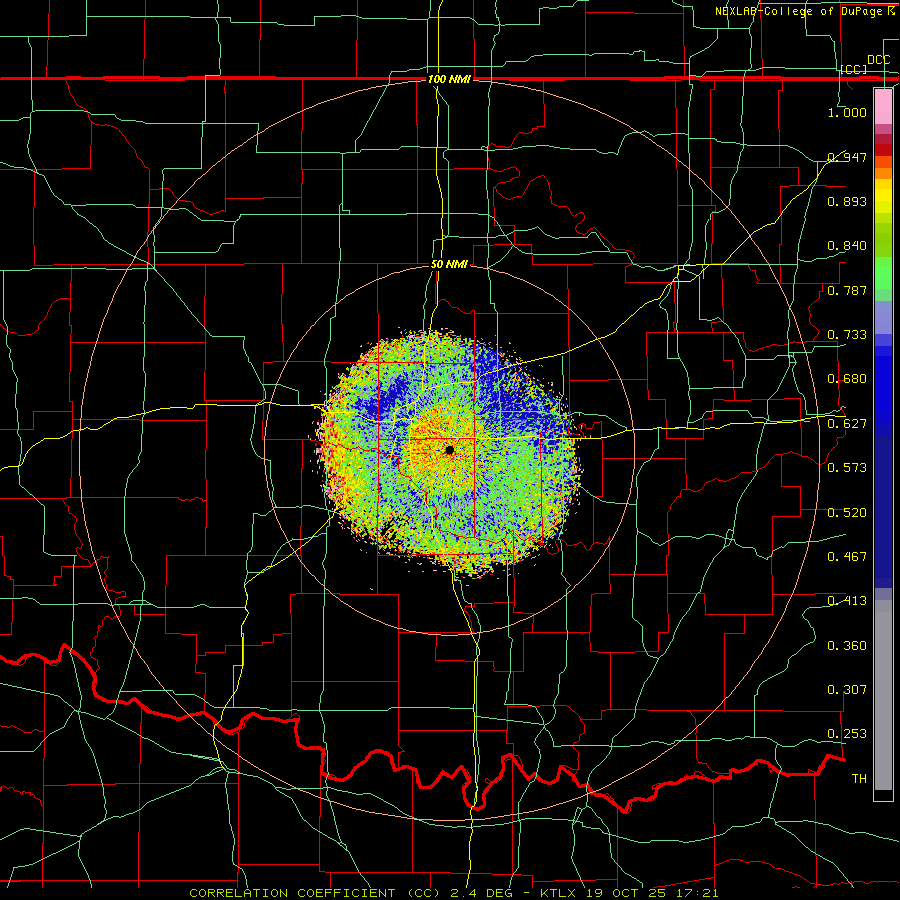This screenshot has height=900, width=900.
Task: Click the 0.573 scale value
Action: click(x=847, y=468)
